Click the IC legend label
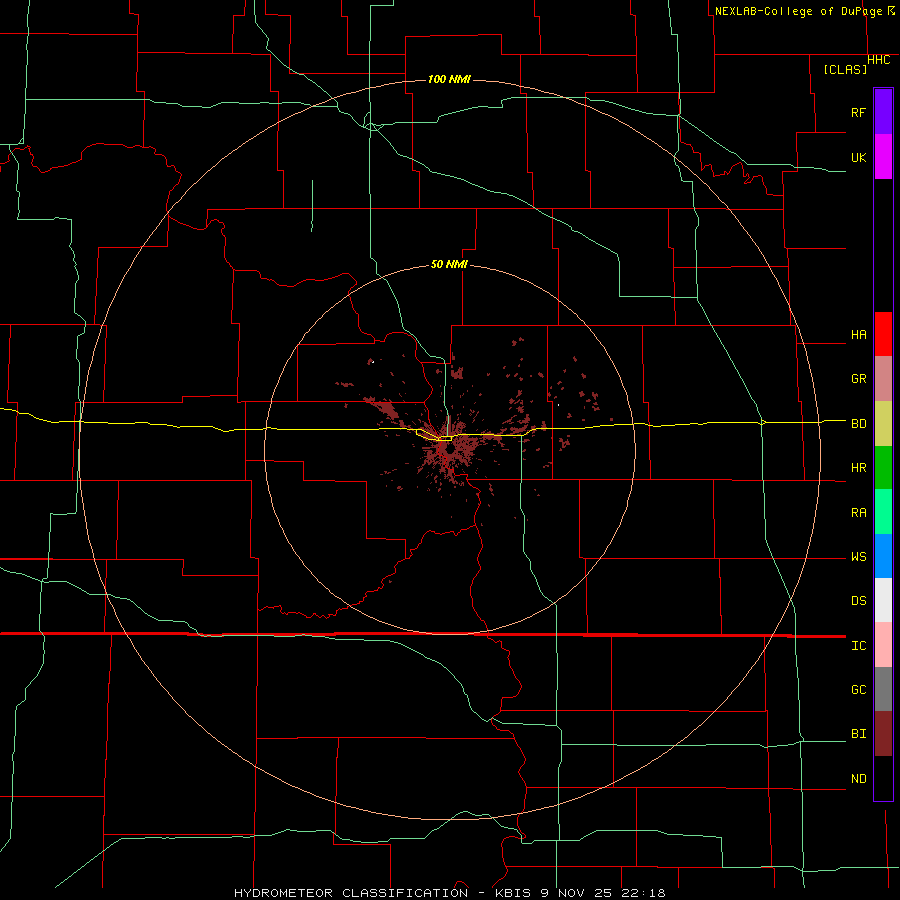This screenshot has height=900, width=900. (x=858, y=646)
